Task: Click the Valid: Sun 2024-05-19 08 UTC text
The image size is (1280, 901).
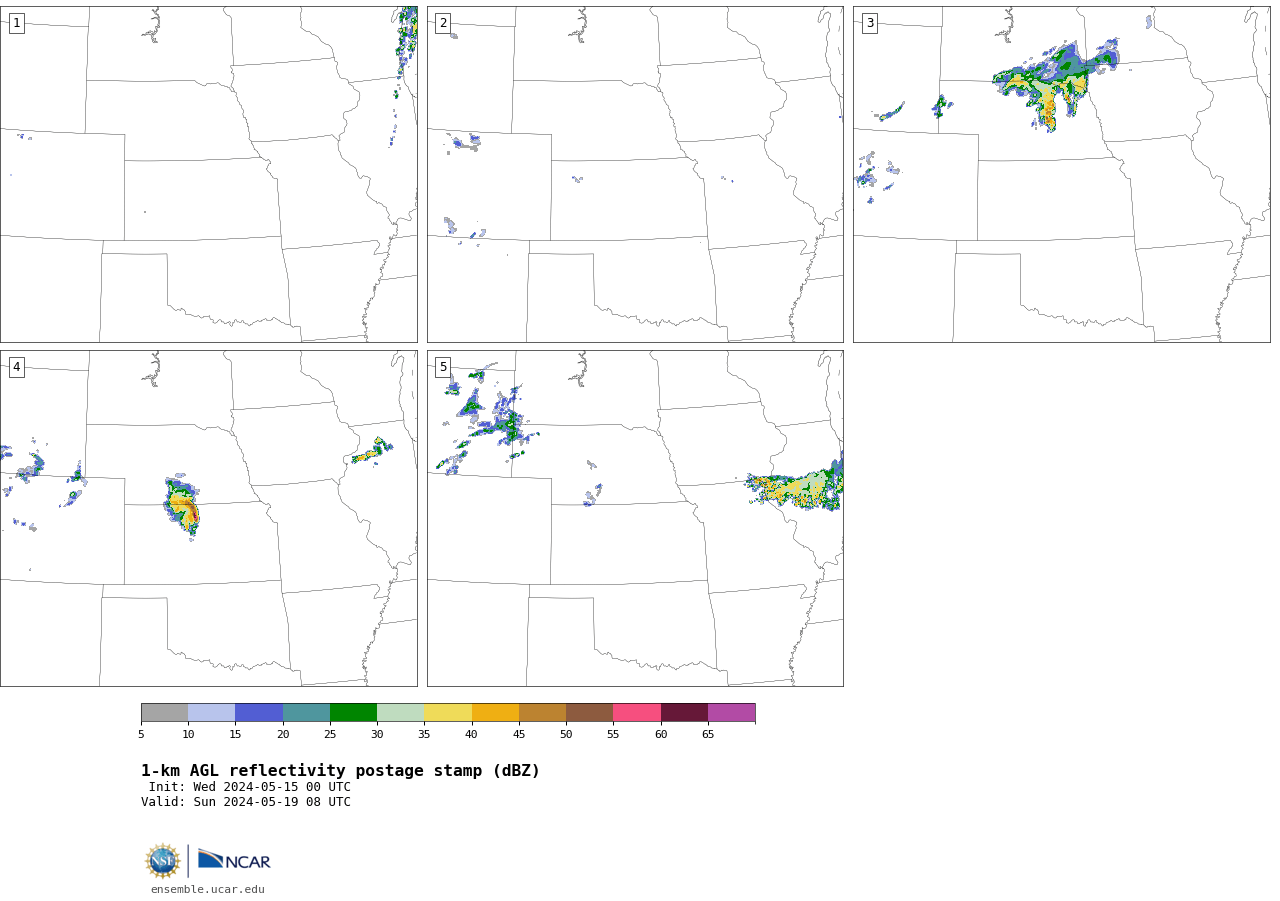Action: point(246,802)
